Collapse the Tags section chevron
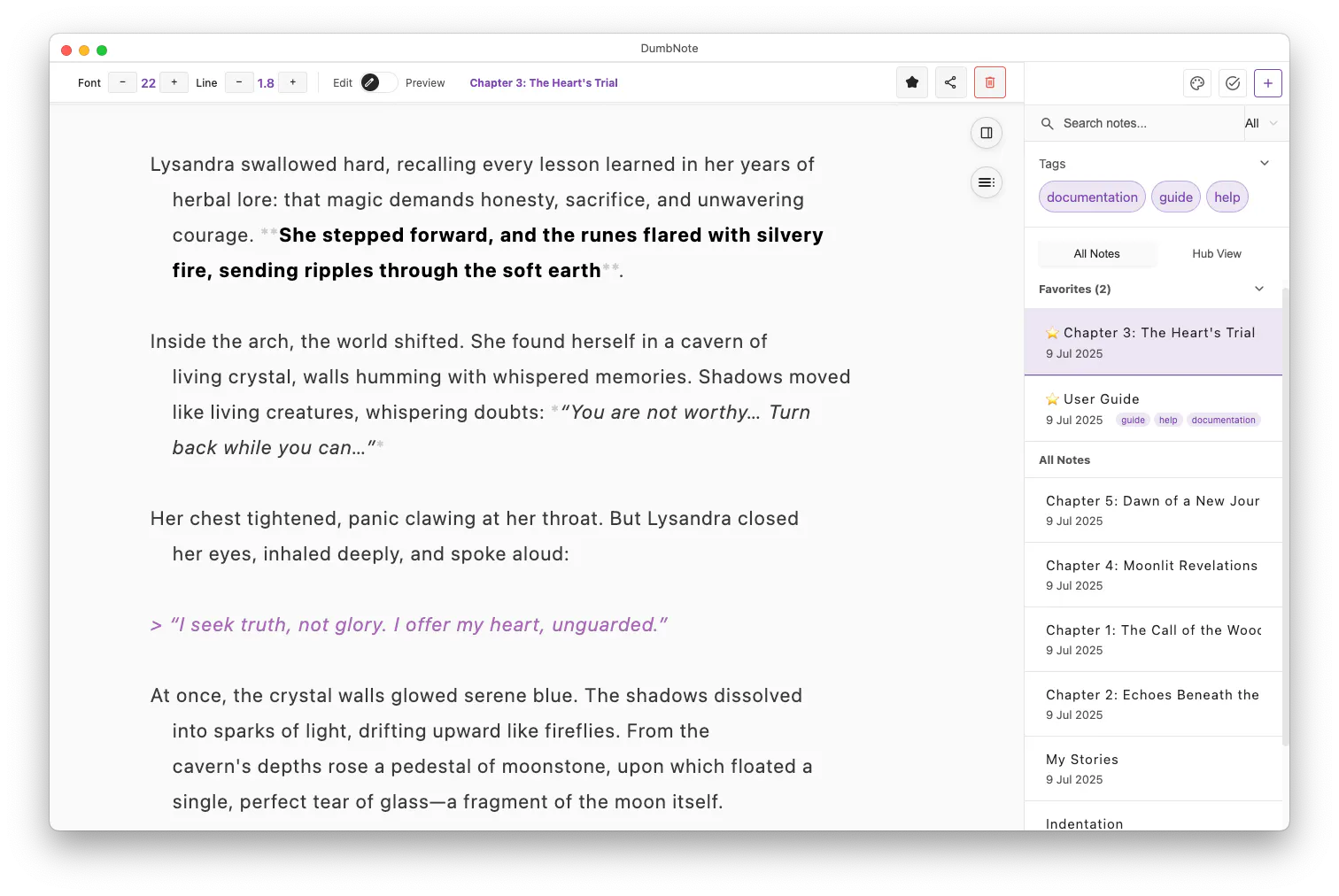The image size is (1339, 896). pyautogui.click(x=1265, y=163)
